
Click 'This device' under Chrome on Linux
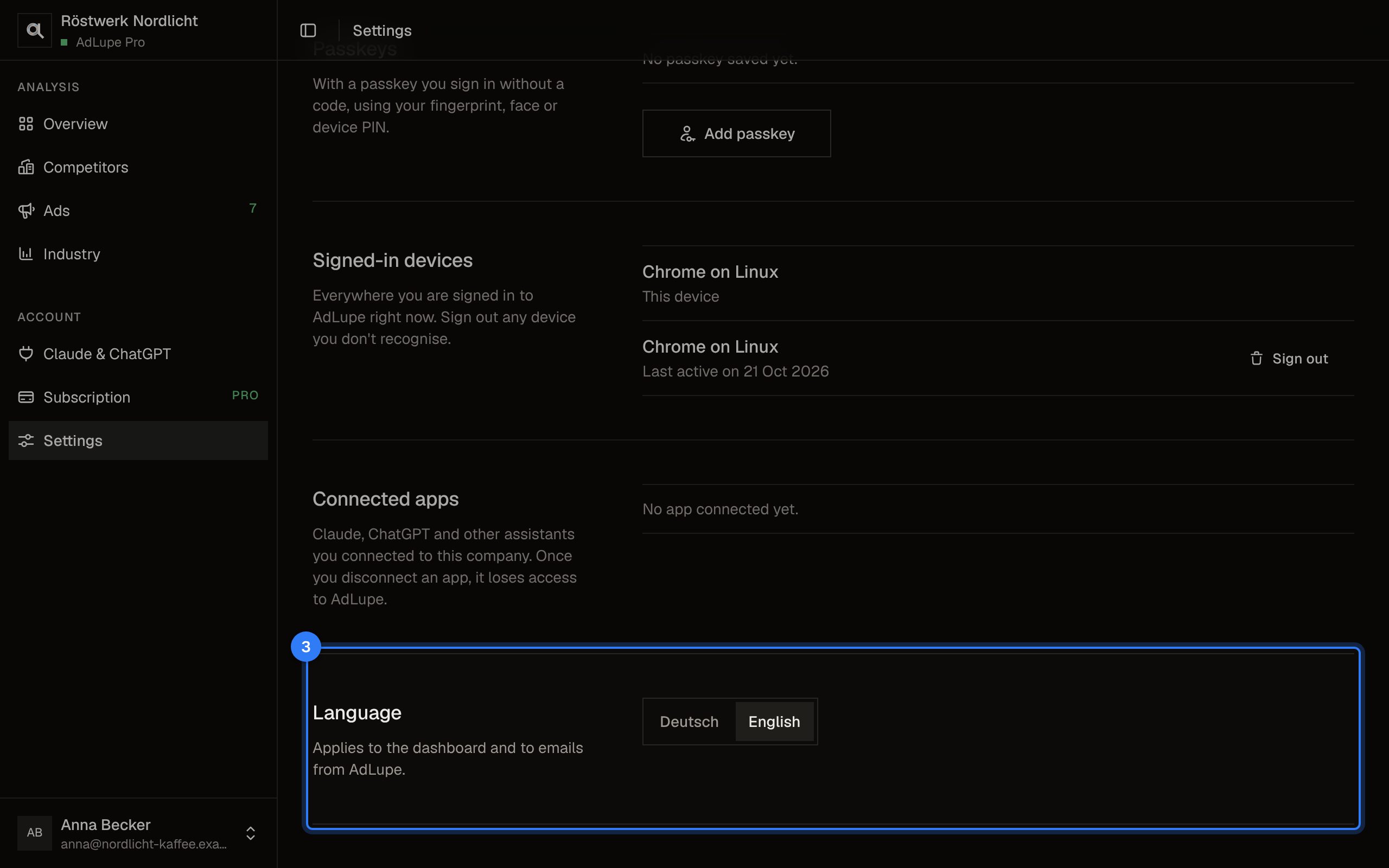[x=680, y=296]
